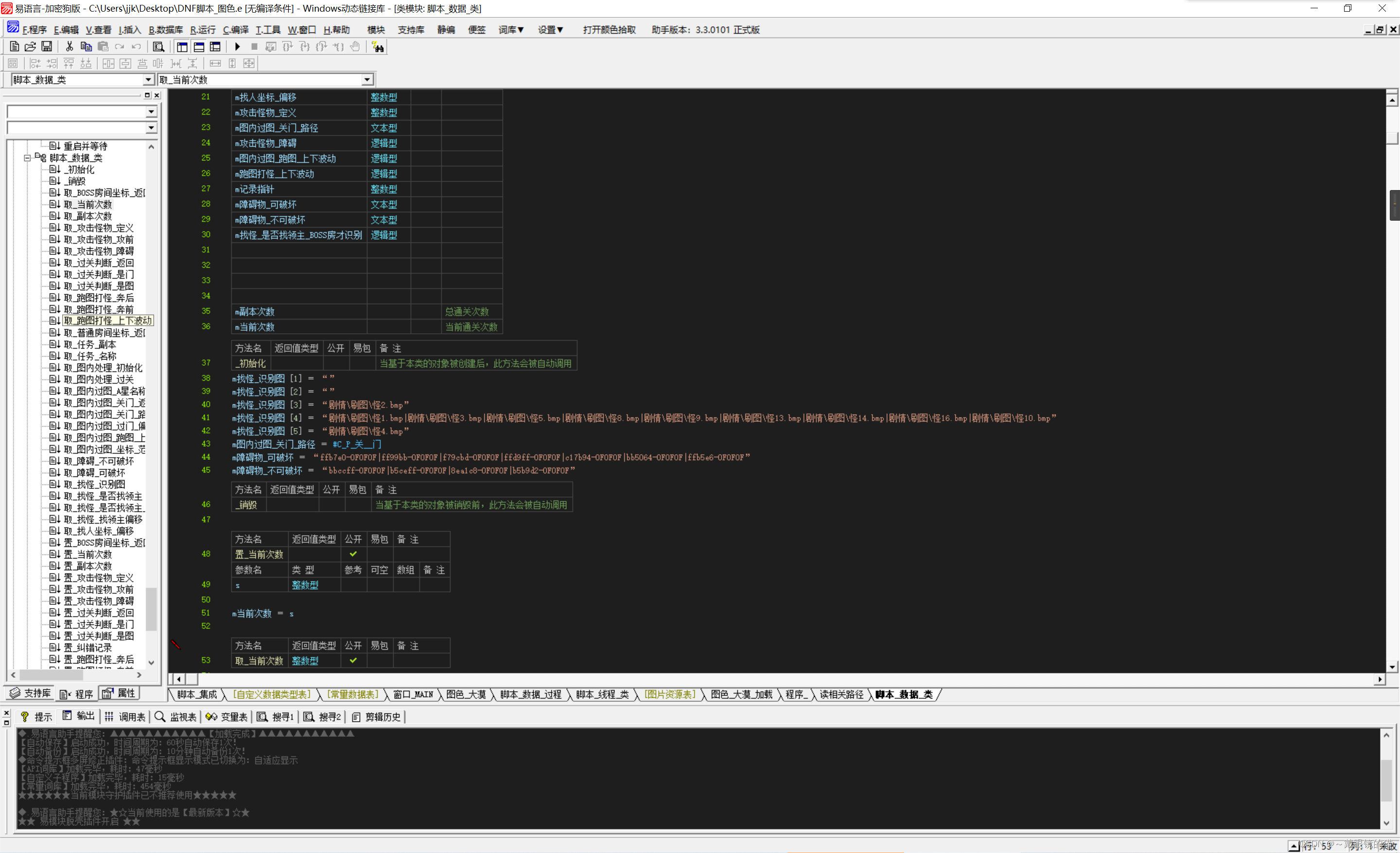The width and height of the screenshot is (1400, 853).
Task: Click the Run (play) toolbar icon
Action: point(238,47)
